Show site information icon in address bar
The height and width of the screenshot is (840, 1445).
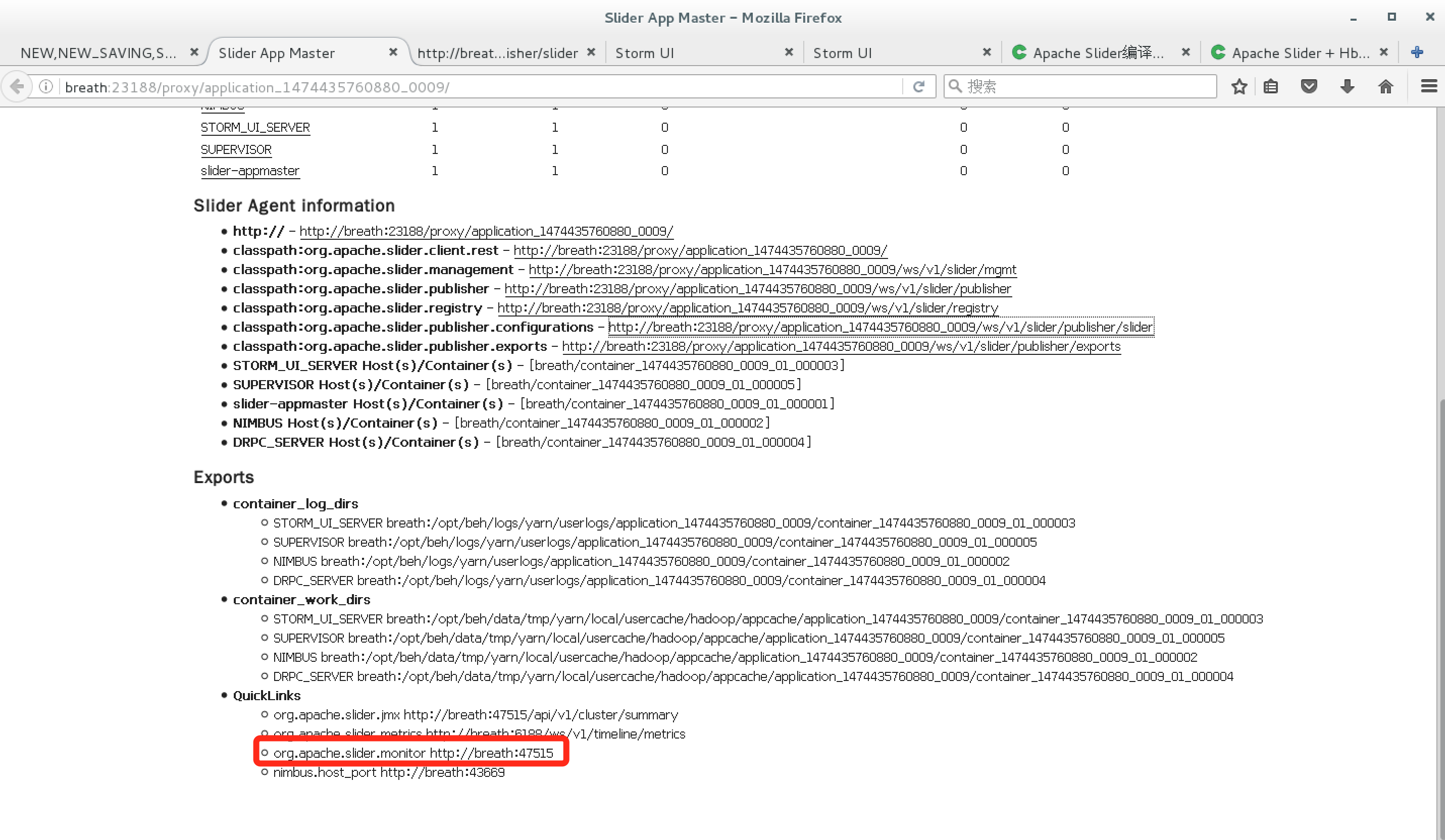(46, 87)
